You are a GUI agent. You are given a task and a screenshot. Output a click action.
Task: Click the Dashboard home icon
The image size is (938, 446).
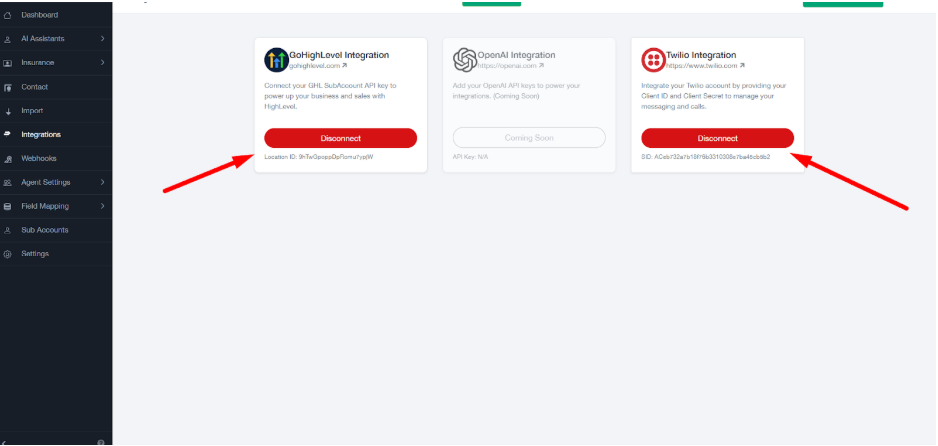(8, 15)
